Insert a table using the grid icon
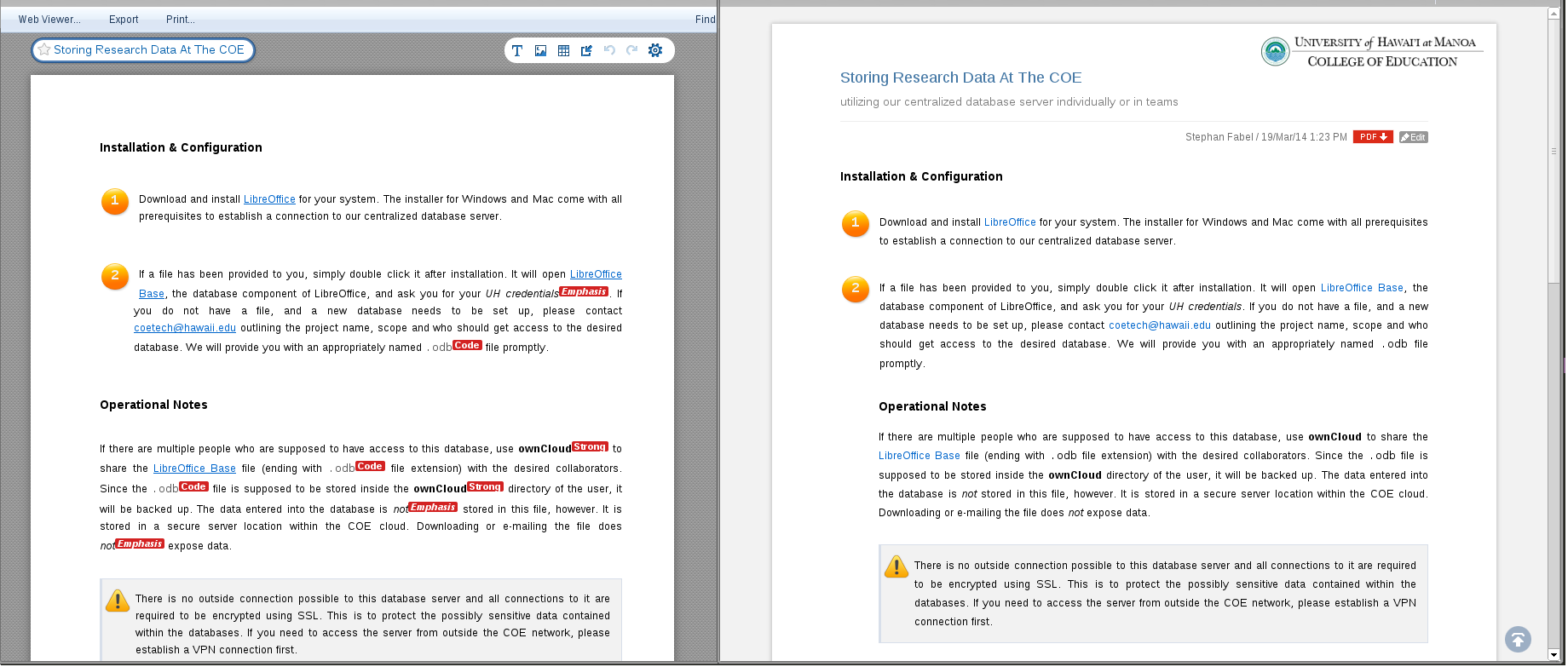 (x=563, y=51)
